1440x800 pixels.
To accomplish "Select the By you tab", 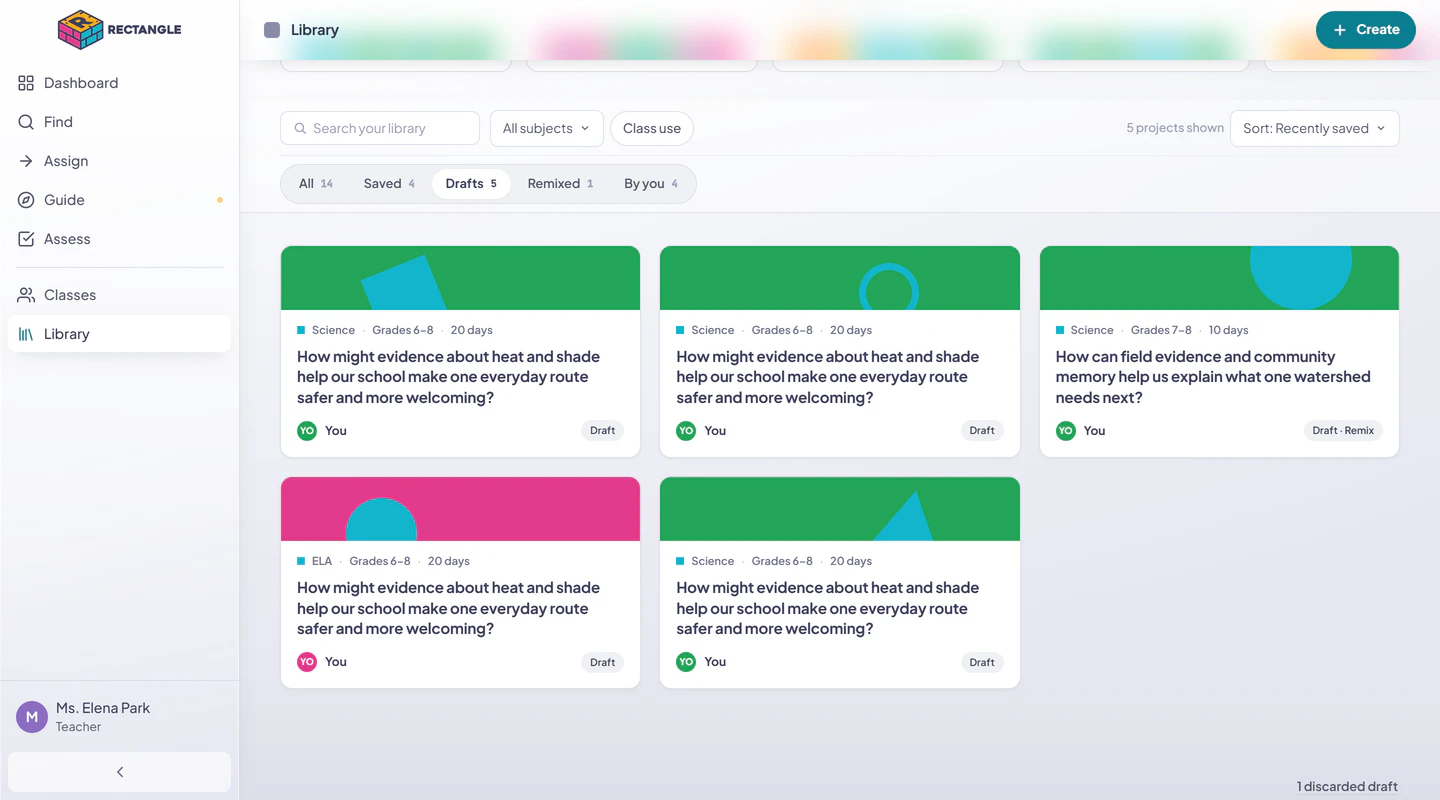I will pyautogui.click(x=651, y=184).
